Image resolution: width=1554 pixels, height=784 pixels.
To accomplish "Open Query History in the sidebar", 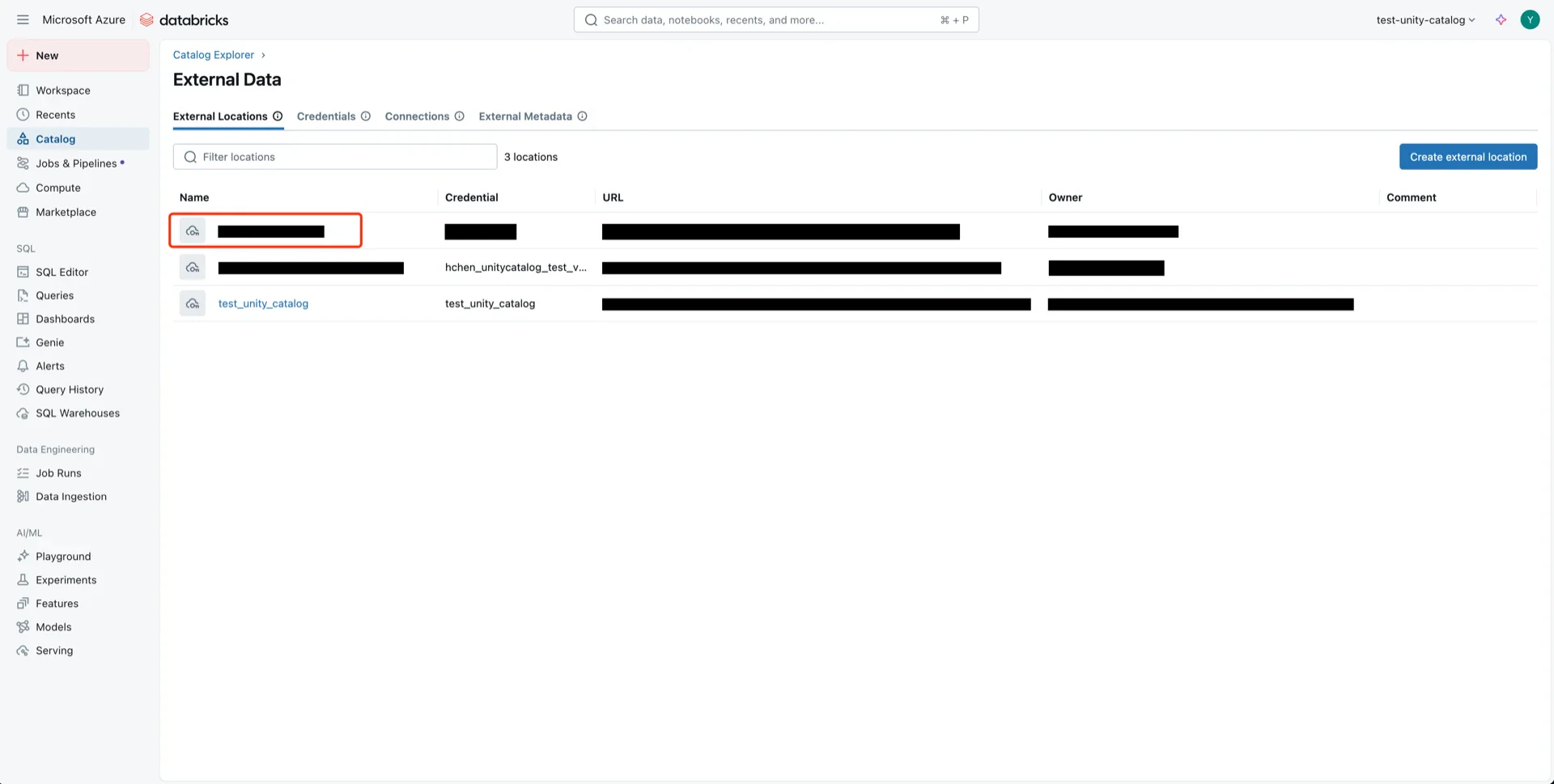I will click(78, 389).
